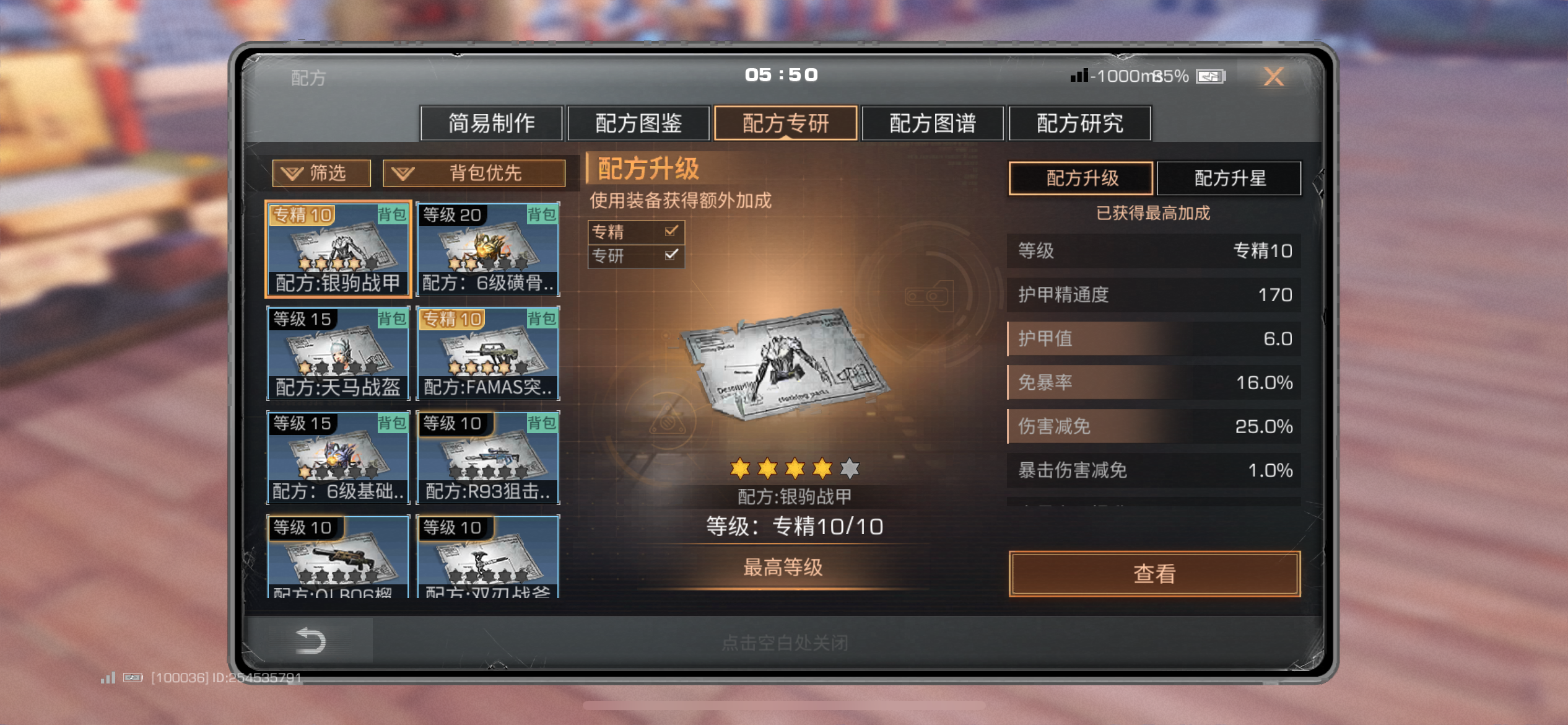Select the 银驹战甲 recipe card
This screenshot has width=1568, height=725.
[x=338, y=249]
